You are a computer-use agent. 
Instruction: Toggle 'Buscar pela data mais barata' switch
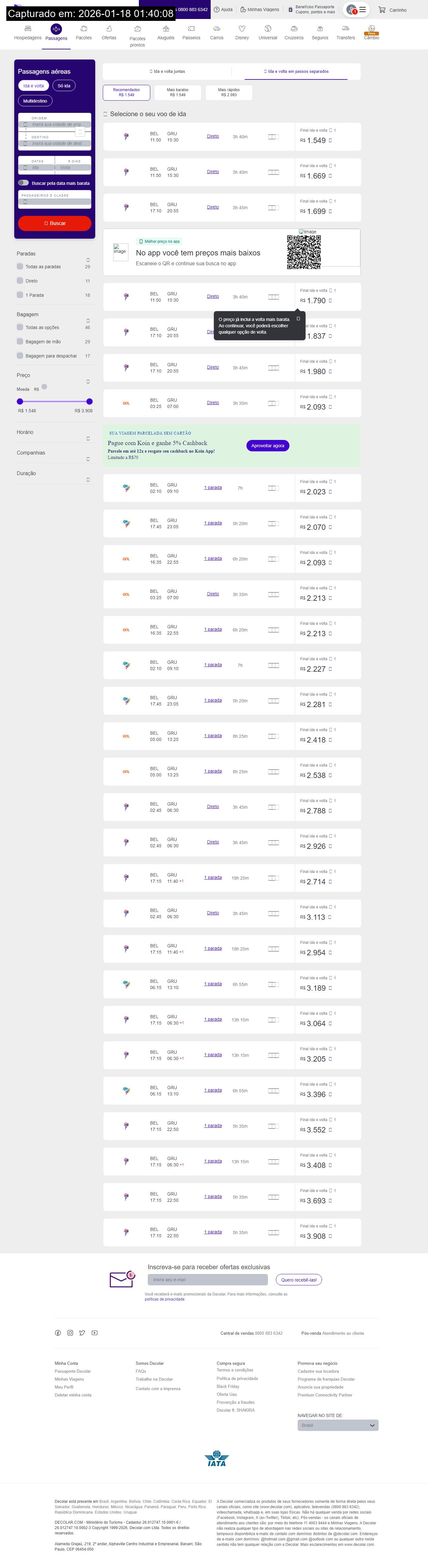coord(23,183)
